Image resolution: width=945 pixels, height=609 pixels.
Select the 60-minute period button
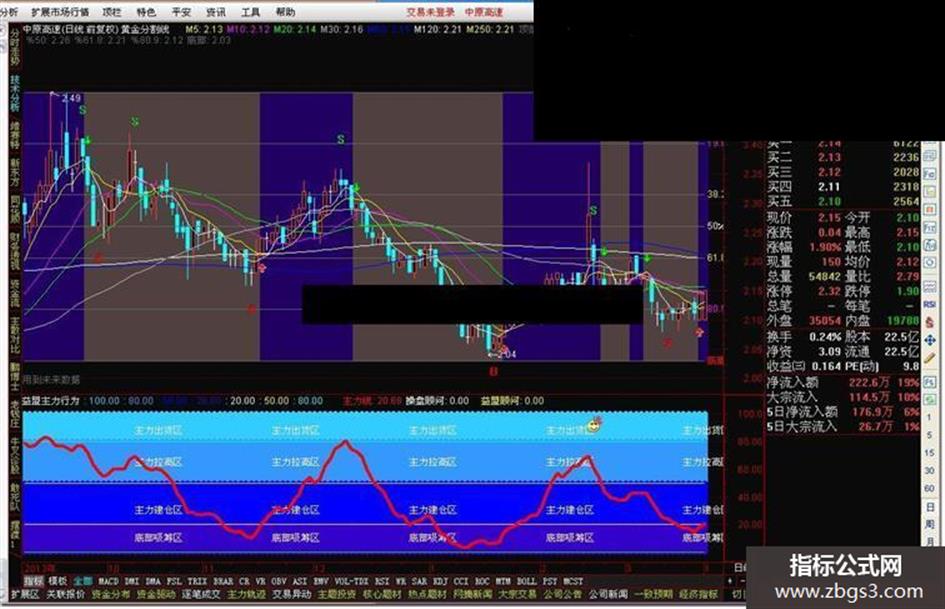click(930, 488)
